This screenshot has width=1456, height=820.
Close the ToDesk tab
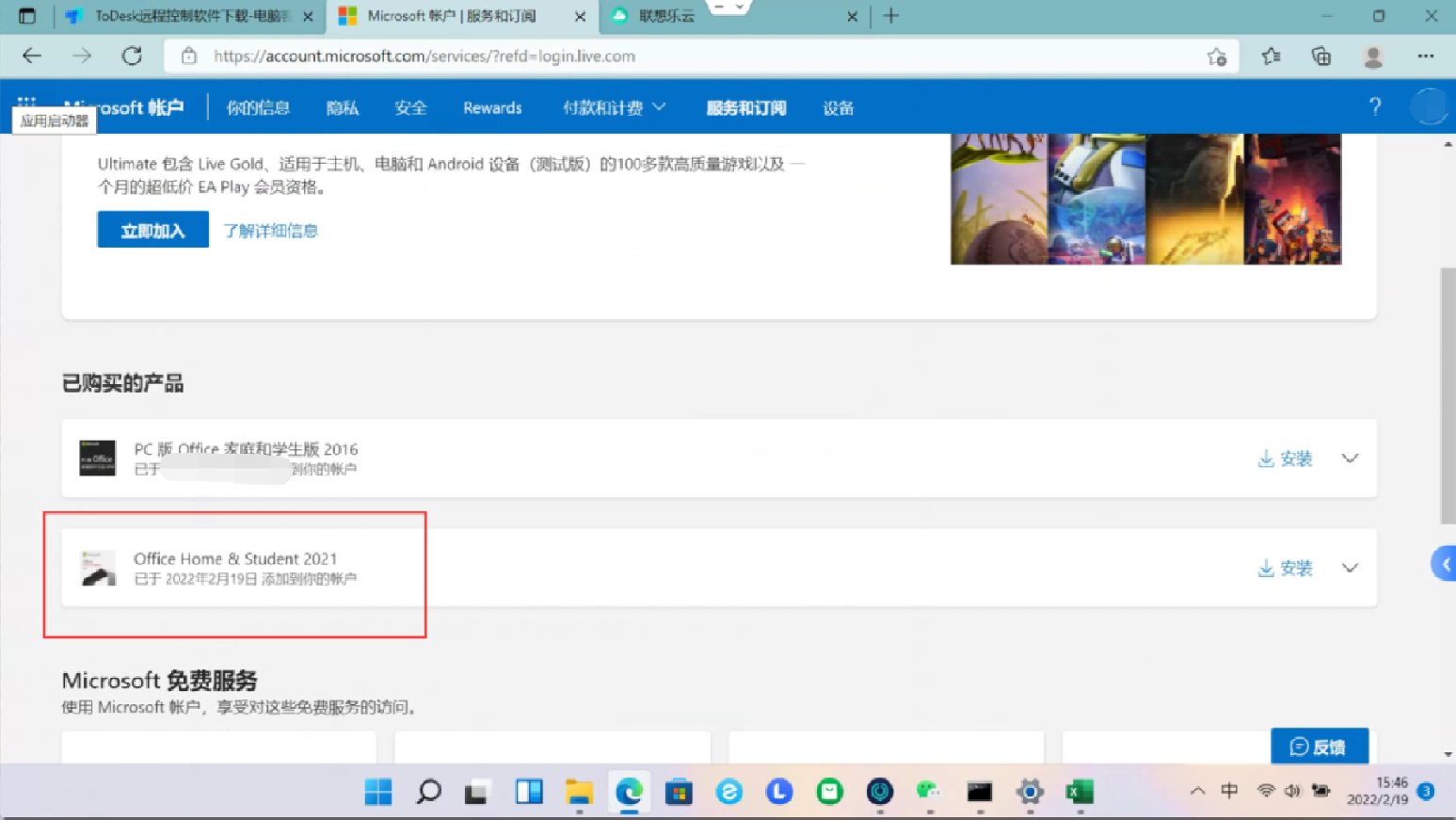[x=308, y=17]
